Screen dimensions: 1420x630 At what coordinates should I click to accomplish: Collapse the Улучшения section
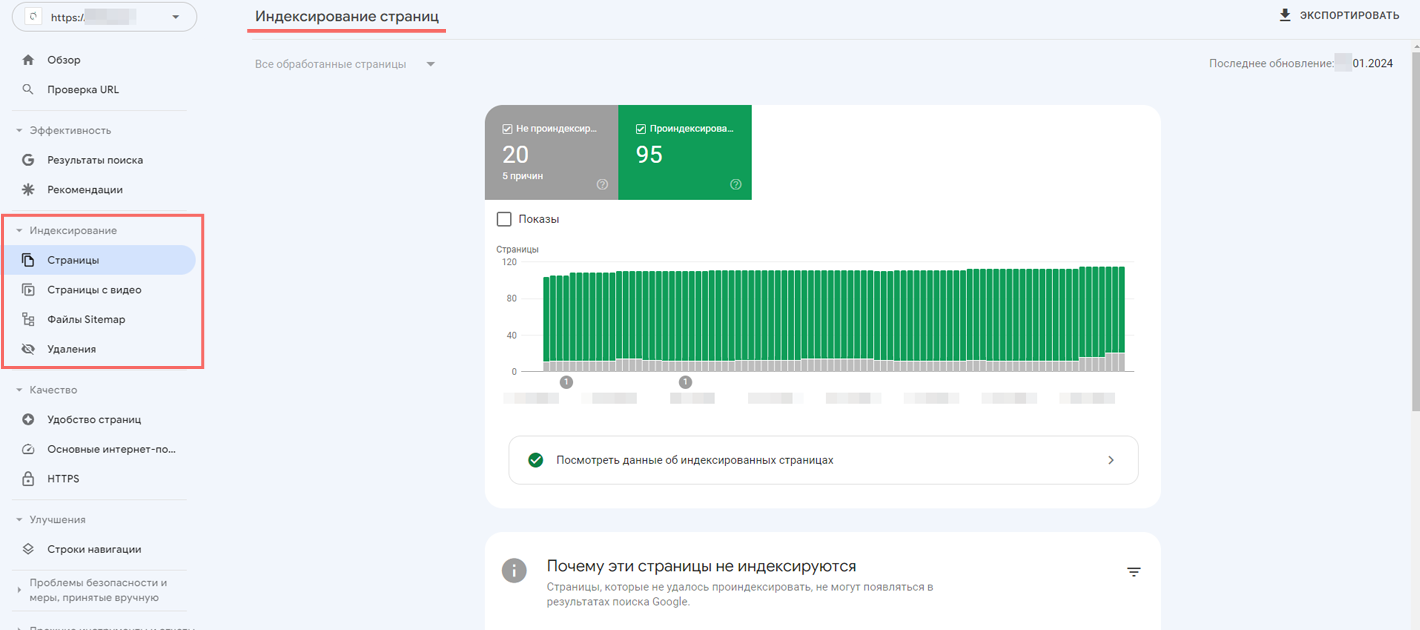point(19,520)
